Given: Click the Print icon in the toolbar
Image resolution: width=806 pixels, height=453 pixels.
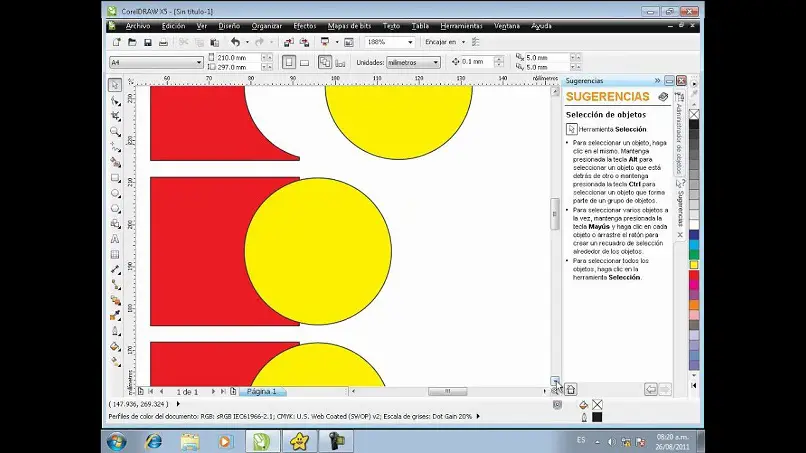Looking at the screenshot, I should pyautogui.click(x=164, y=43).
